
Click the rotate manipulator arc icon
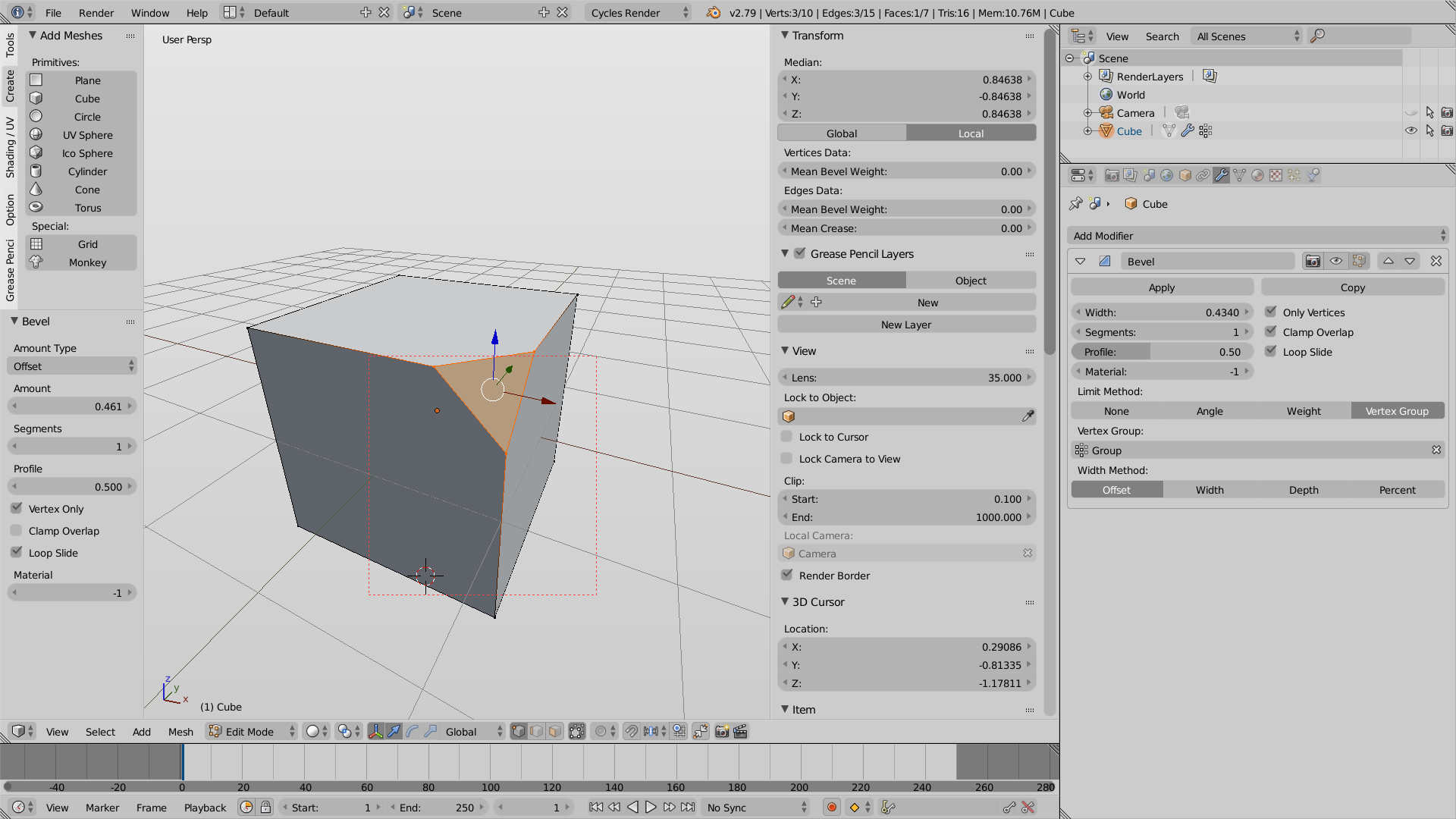[x=412, y=731]
